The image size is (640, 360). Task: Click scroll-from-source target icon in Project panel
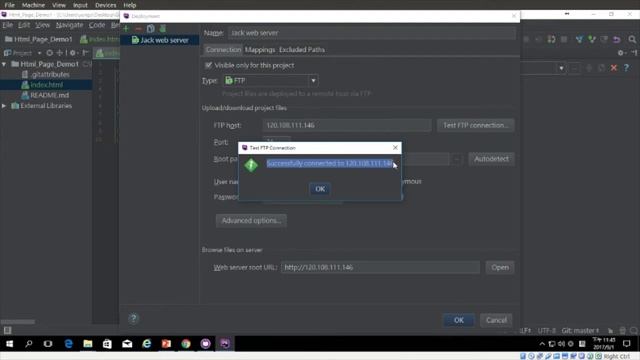pos(49,53)
